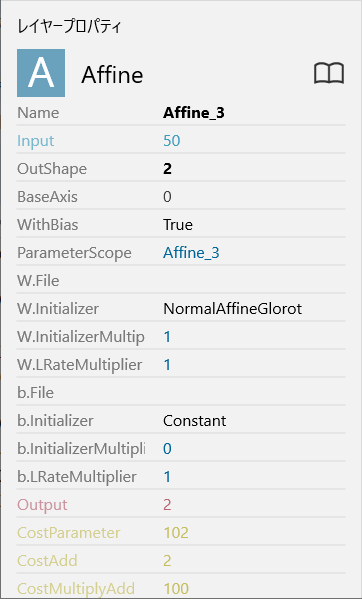This screenshot has height=599, width=362.
Task: Edit the OutShape value 2
Action: point(167,168)
